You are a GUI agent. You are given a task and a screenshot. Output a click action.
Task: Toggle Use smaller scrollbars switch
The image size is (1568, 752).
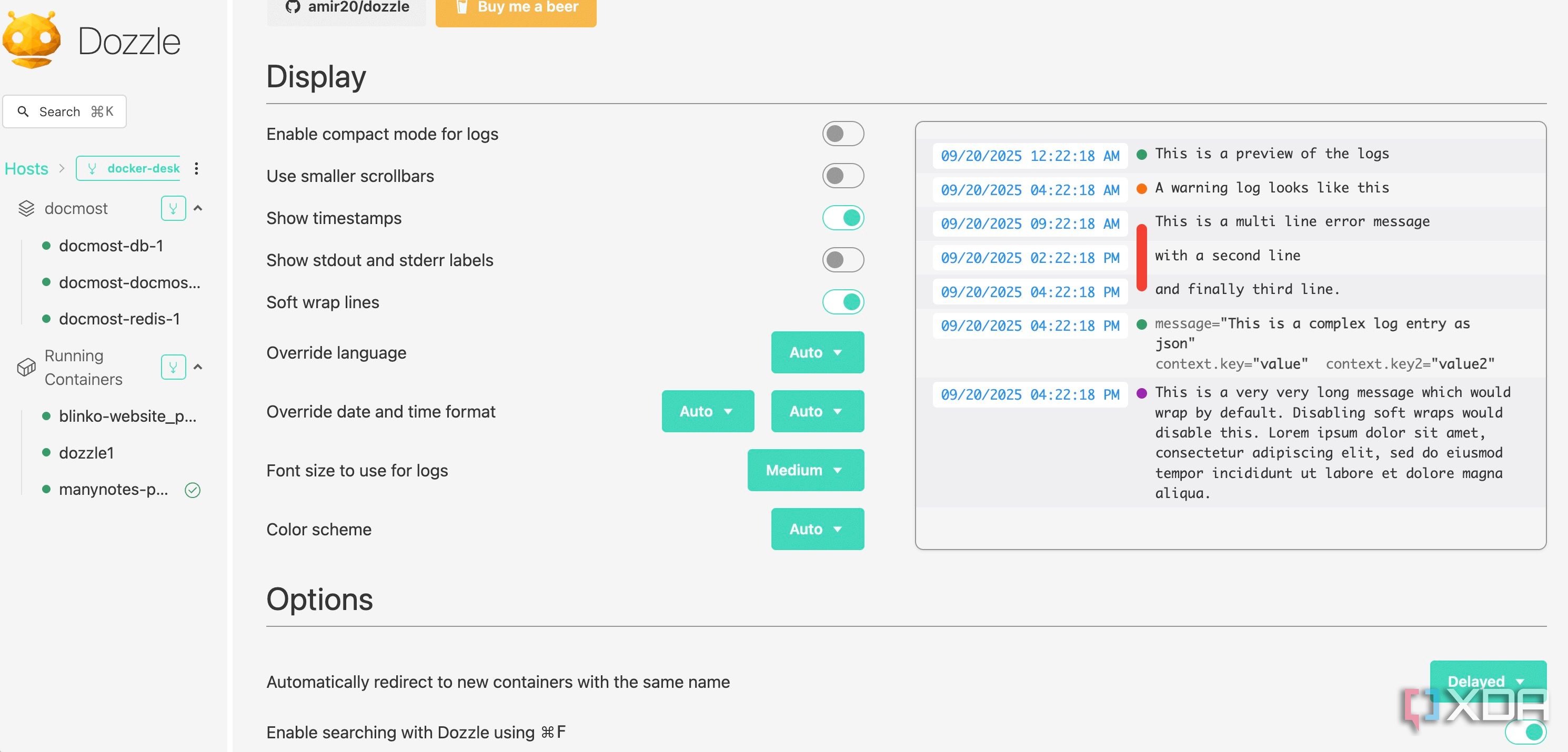[x=843, y=176]
